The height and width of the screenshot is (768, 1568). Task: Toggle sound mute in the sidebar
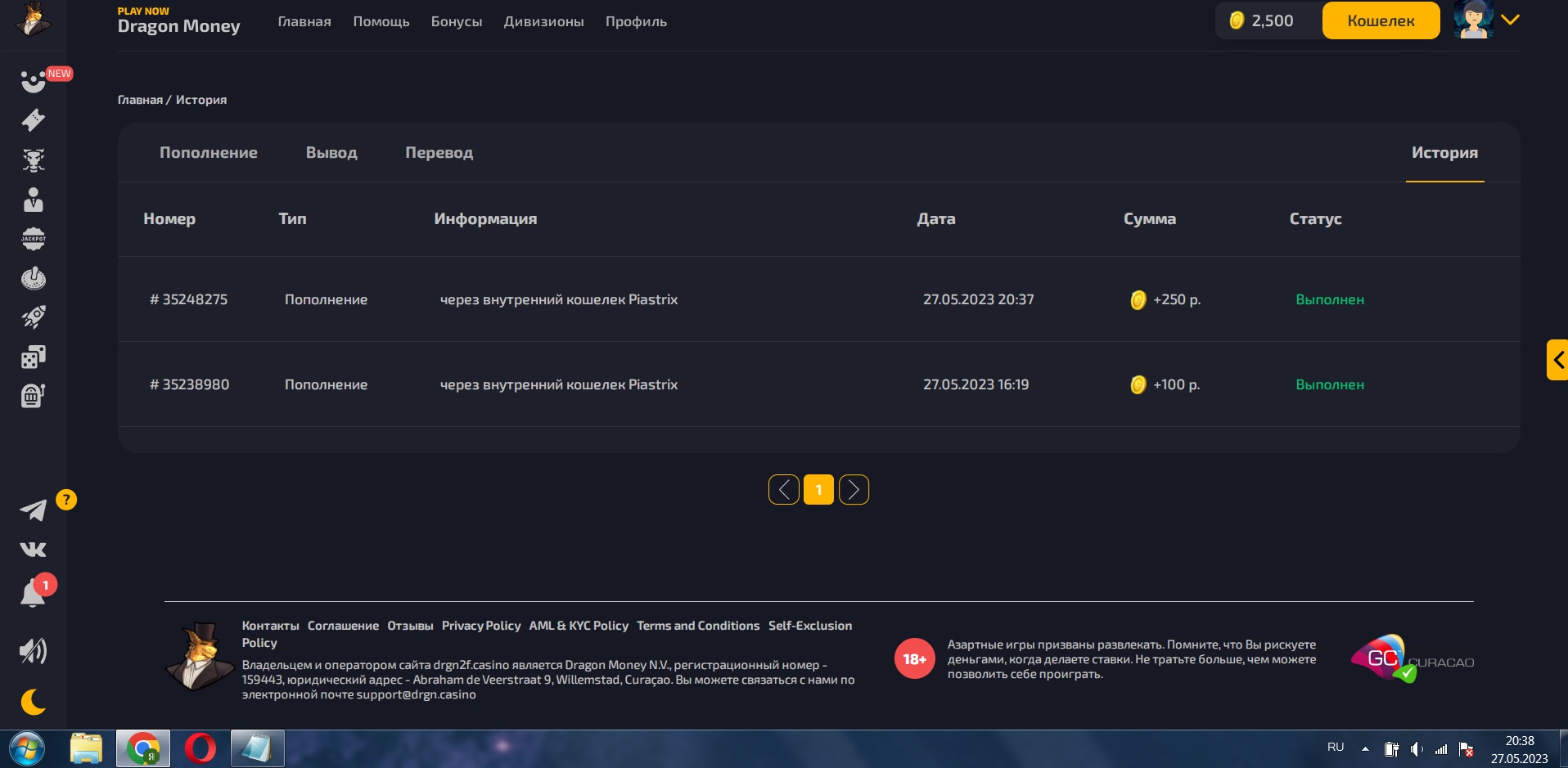33,651
